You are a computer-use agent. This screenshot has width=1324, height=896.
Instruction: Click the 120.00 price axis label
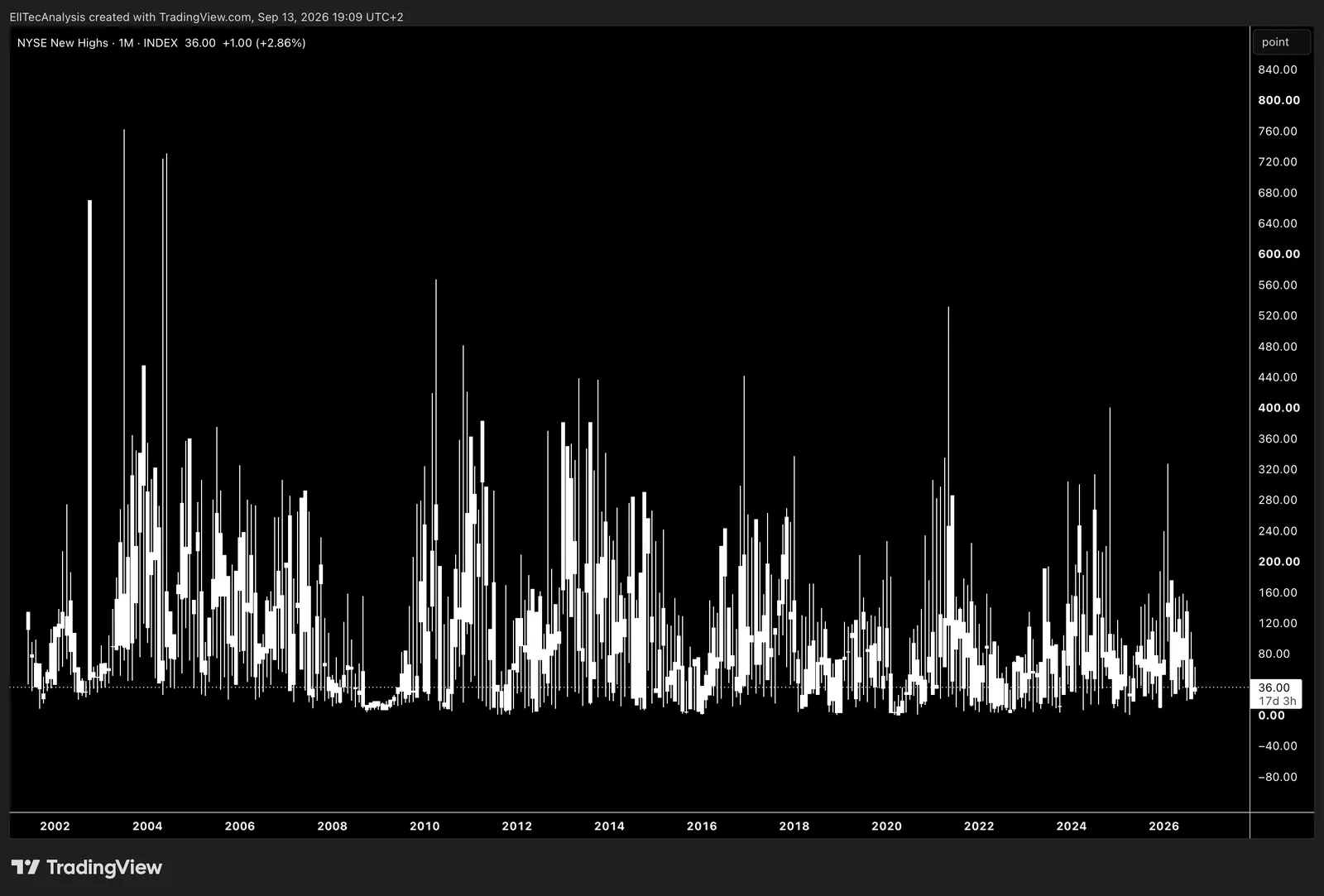(x=1278, y=623)
